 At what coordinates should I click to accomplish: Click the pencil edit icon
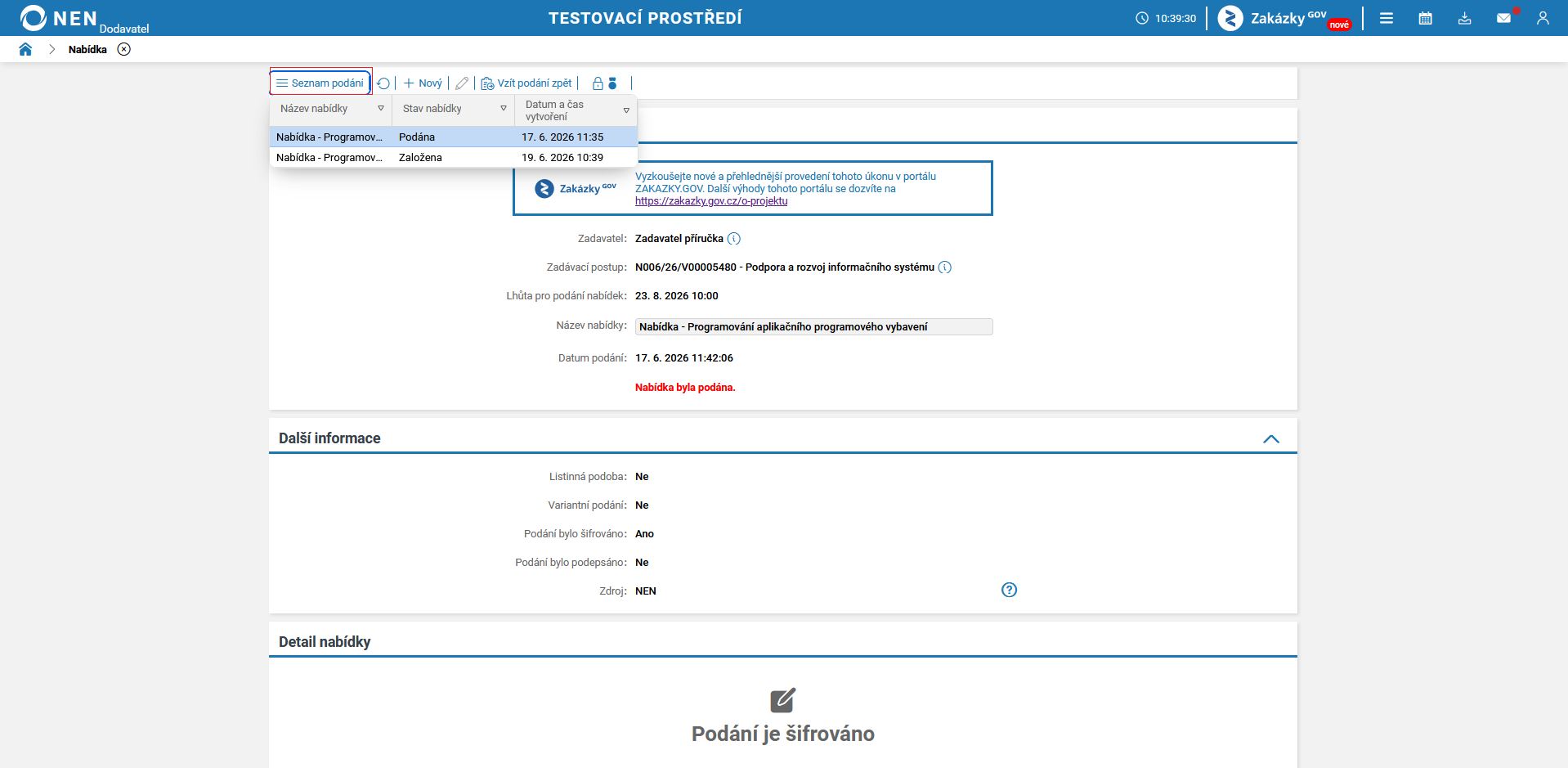point(462,83)
